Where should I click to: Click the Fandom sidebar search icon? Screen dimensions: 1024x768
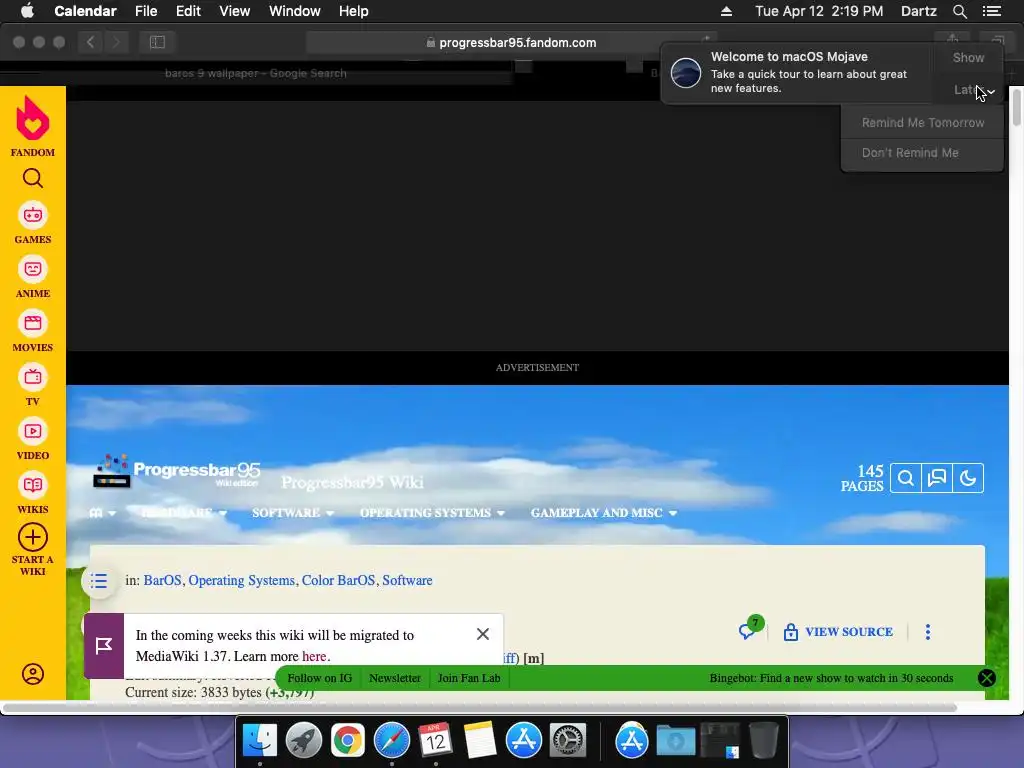33,178
